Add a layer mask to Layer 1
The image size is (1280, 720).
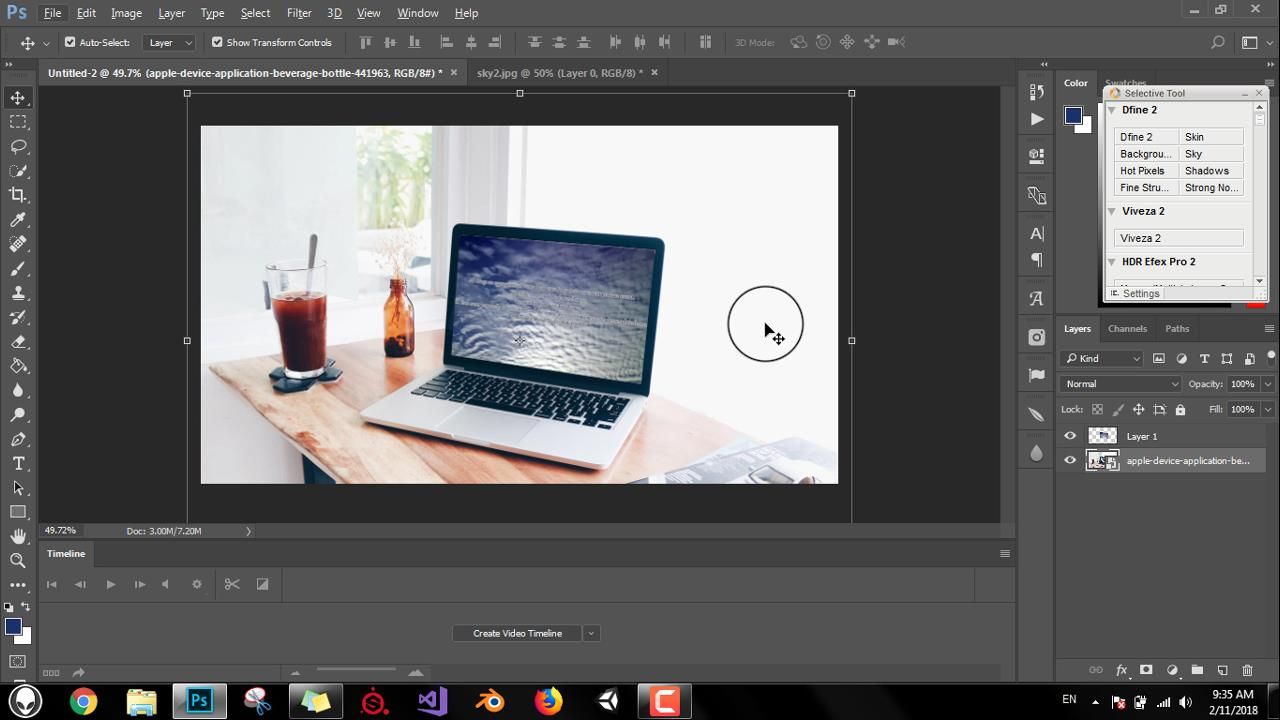click(x=1146, y=671)
